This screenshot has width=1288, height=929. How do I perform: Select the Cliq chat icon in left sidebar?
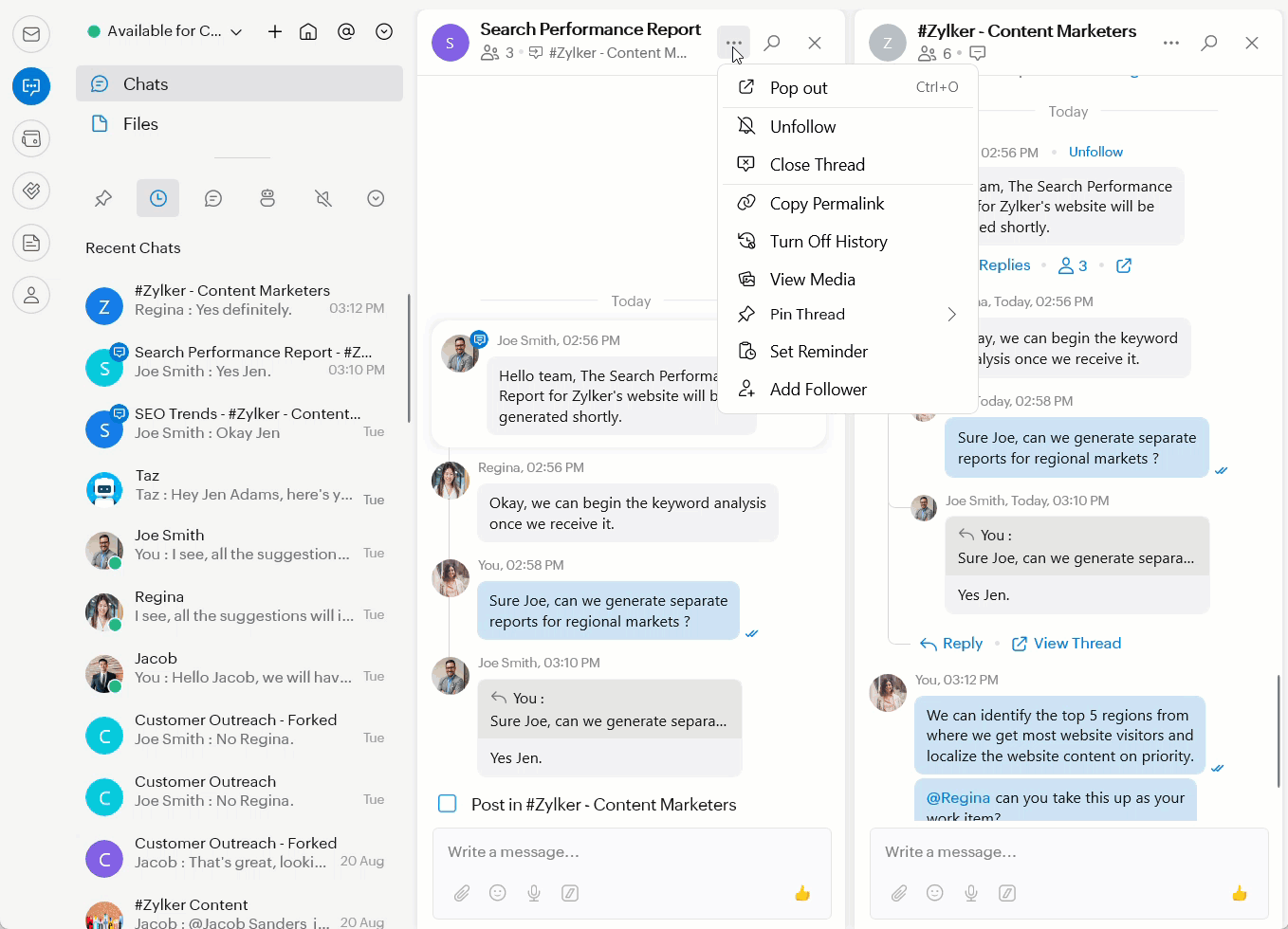coord(31,86)
